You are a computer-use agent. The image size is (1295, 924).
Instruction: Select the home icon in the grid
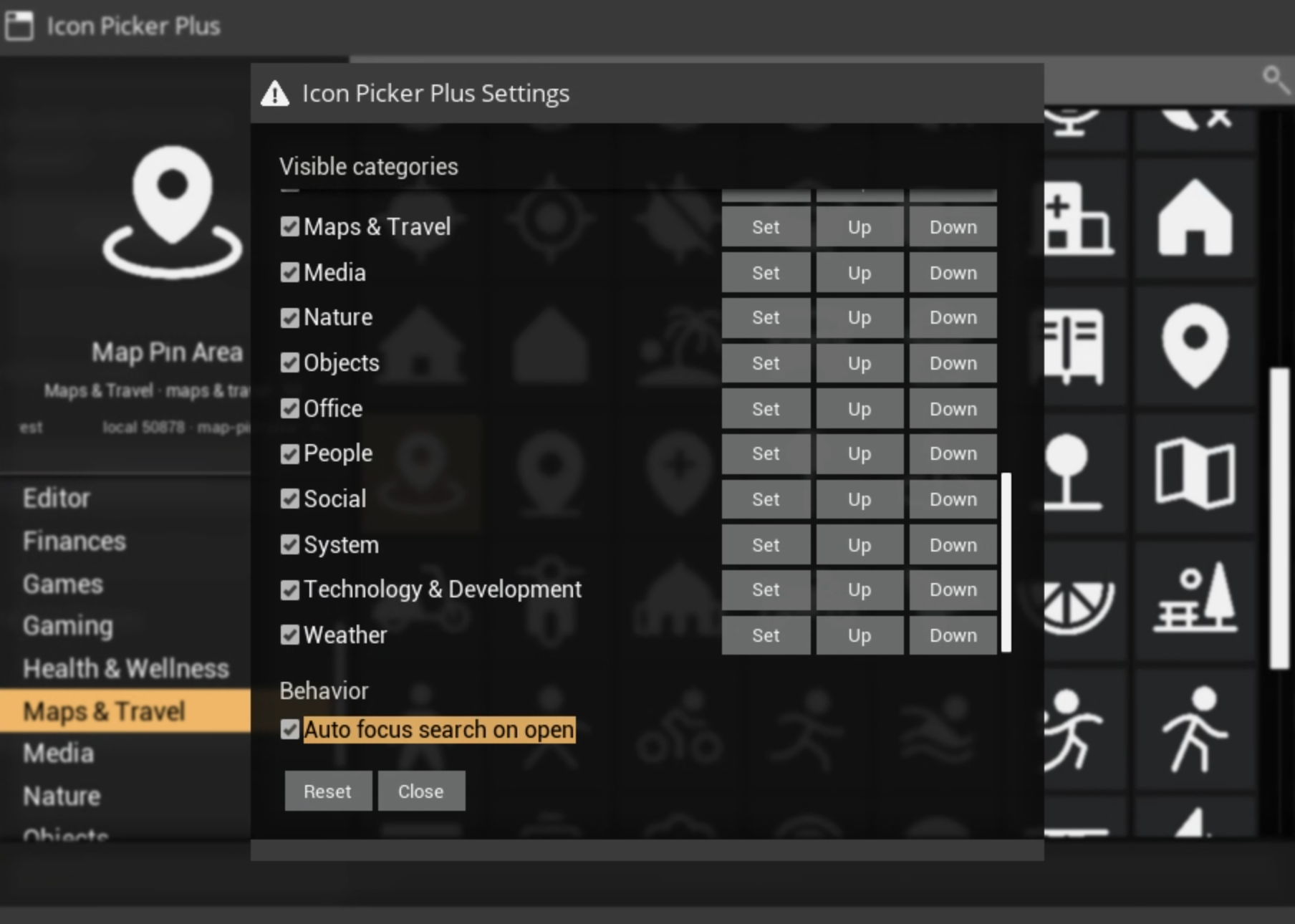coord(1195,217)
